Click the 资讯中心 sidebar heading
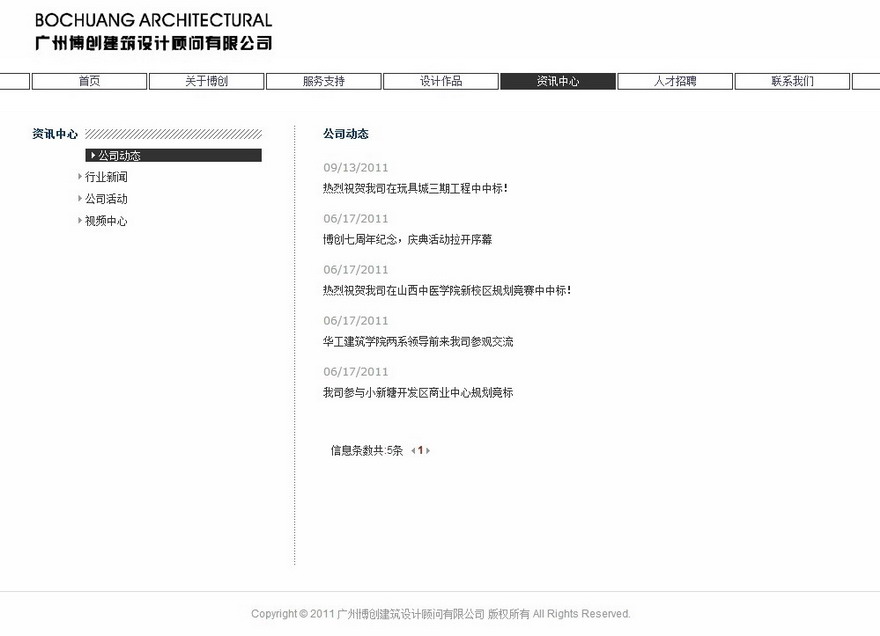The image size is (880, 636). [55, 134]
